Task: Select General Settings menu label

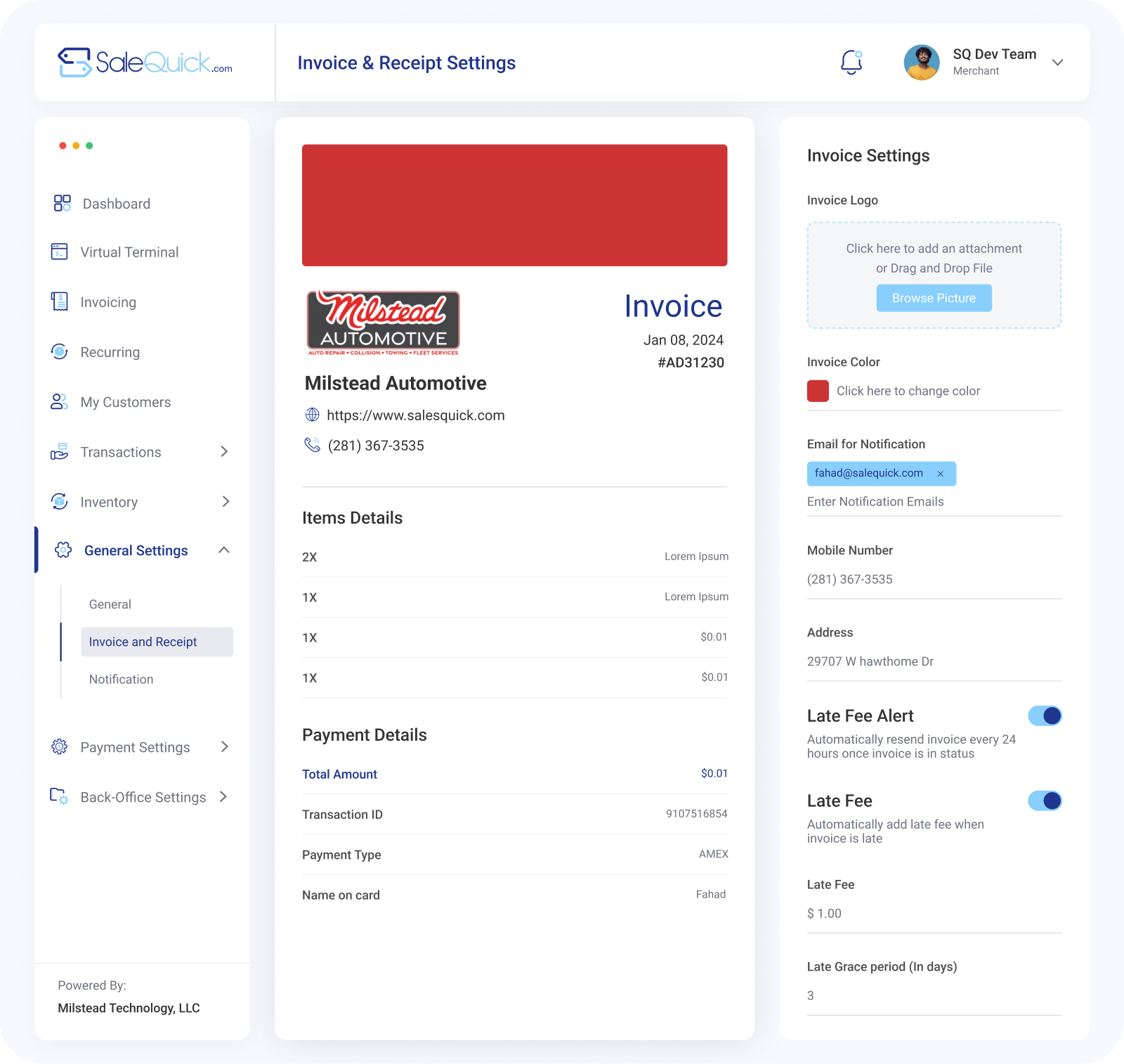Action: point(136,550)
